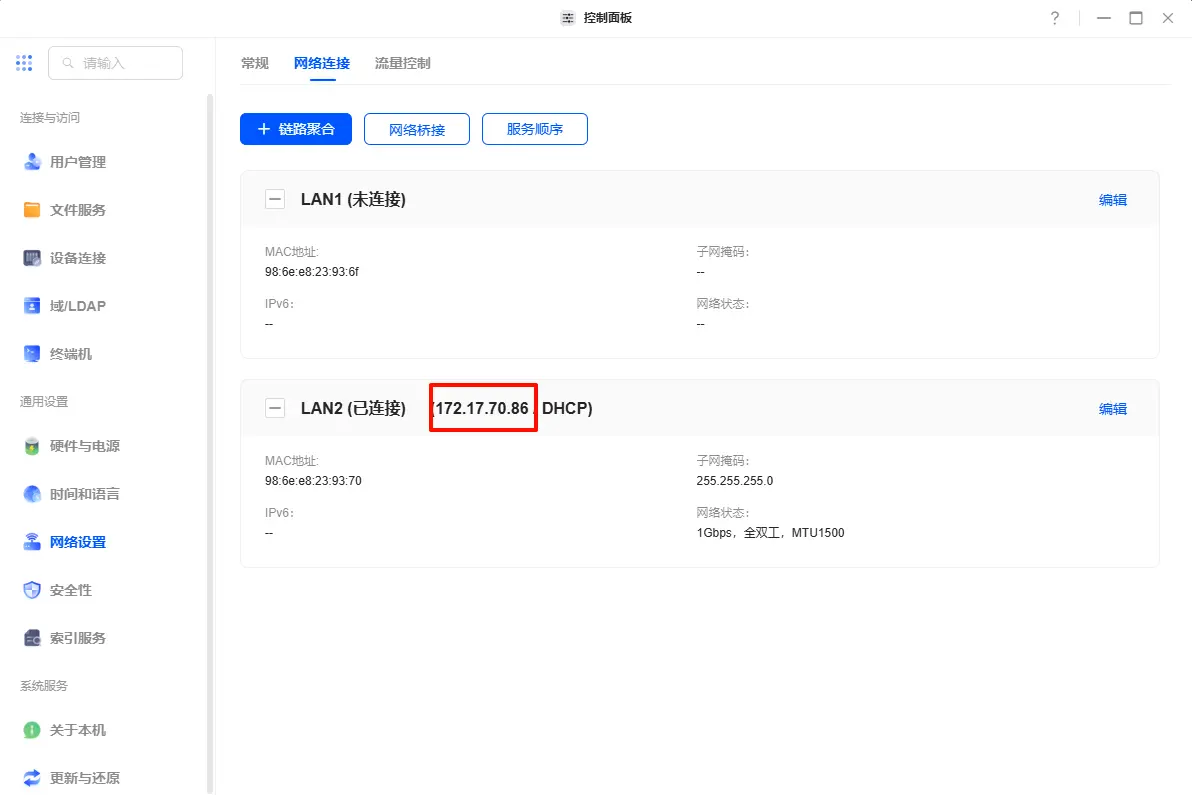Open 设备连接 device connection icon
Screen dimensions: 1192x795
point(32,258)
